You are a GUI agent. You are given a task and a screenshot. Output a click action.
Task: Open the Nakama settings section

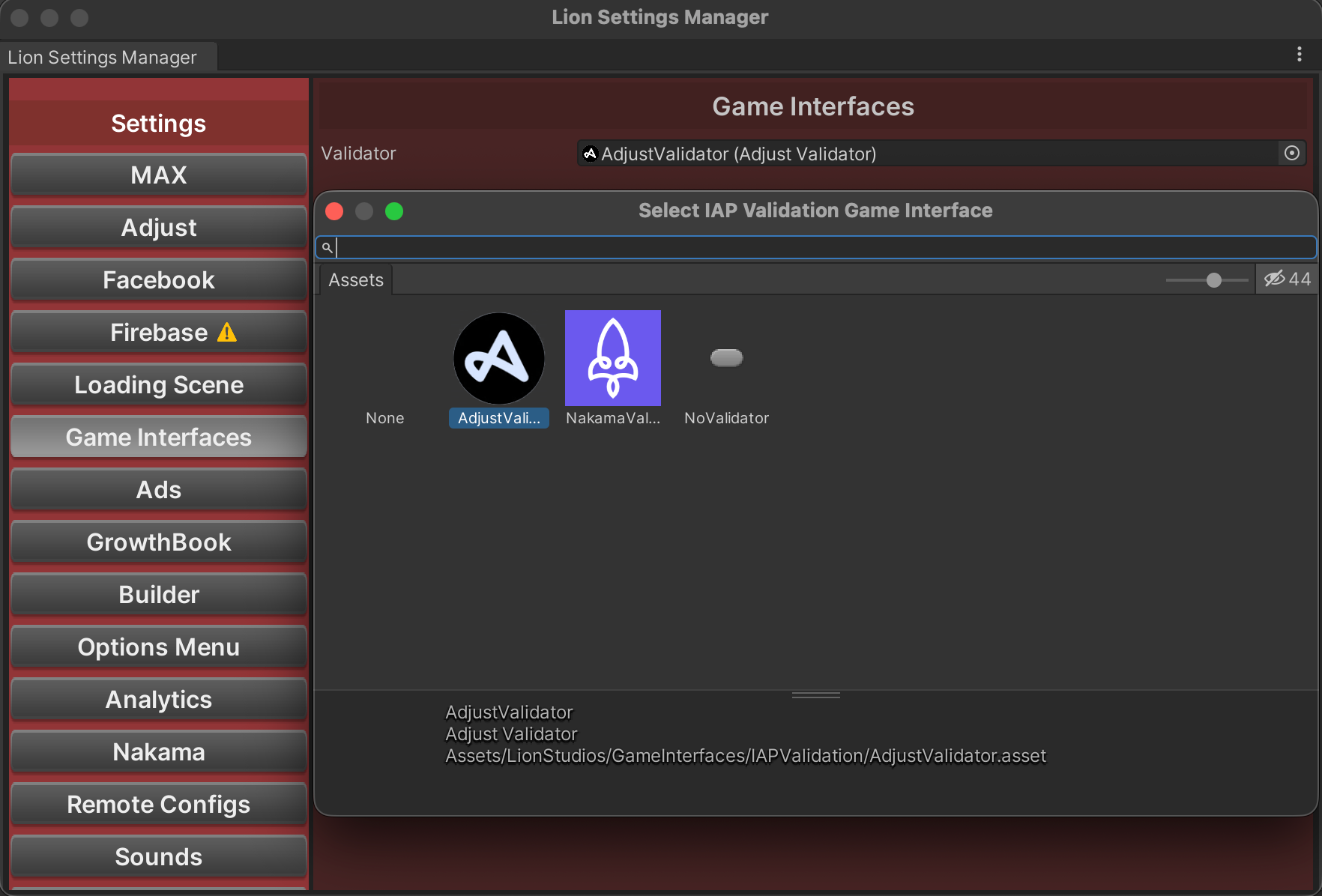[159, 752]
